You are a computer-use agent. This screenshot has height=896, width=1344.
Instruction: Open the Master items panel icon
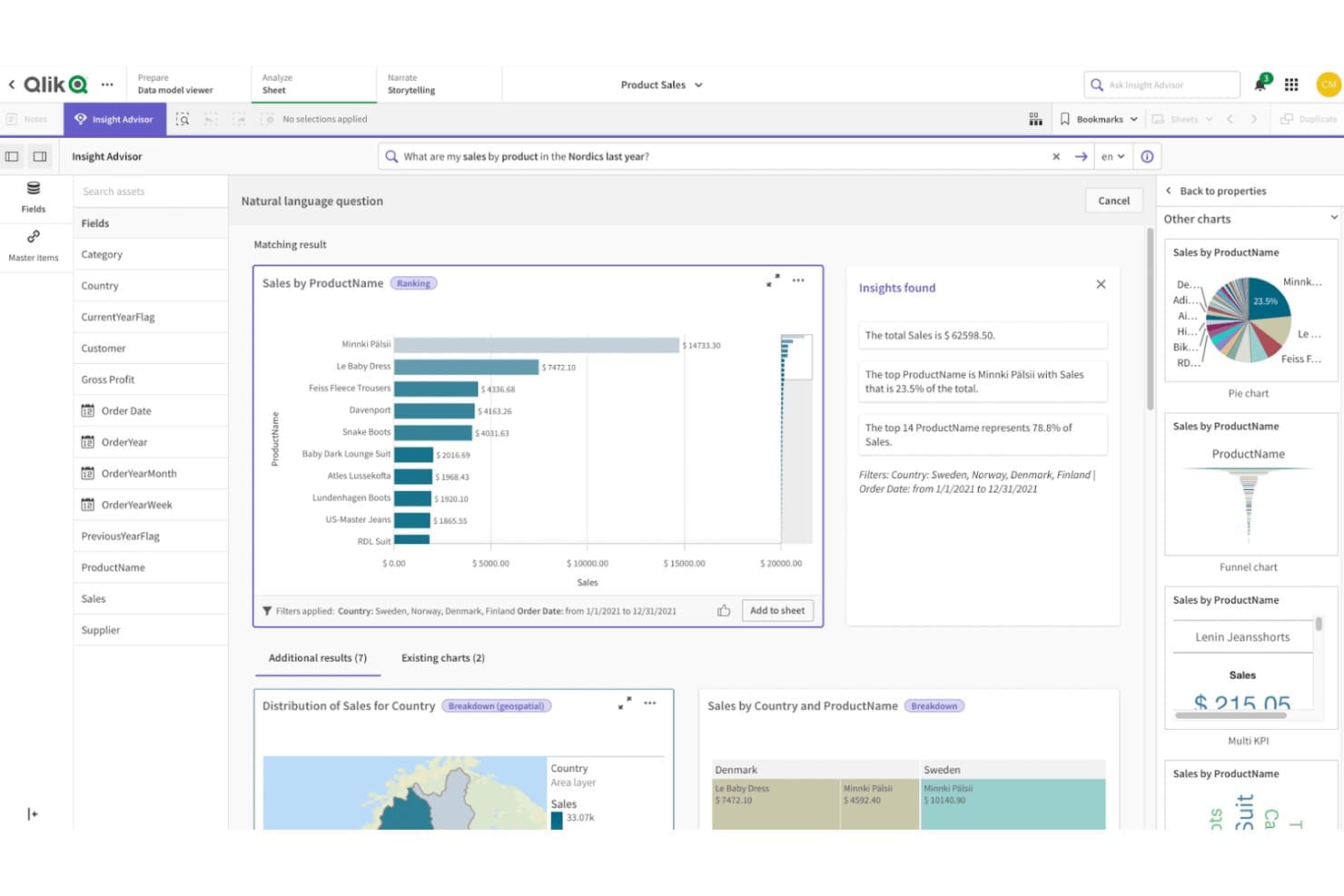click(34, 245)
